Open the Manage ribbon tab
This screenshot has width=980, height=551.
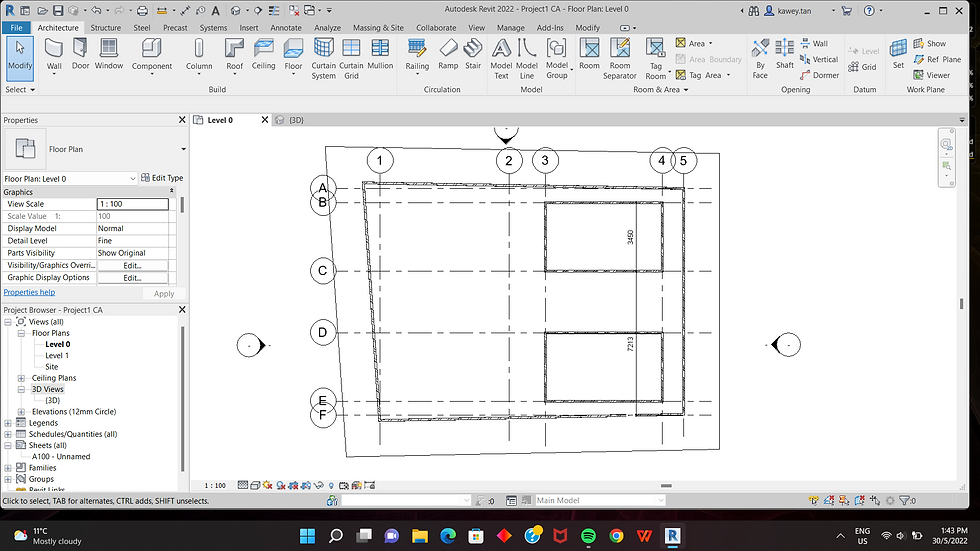point(511,27)
